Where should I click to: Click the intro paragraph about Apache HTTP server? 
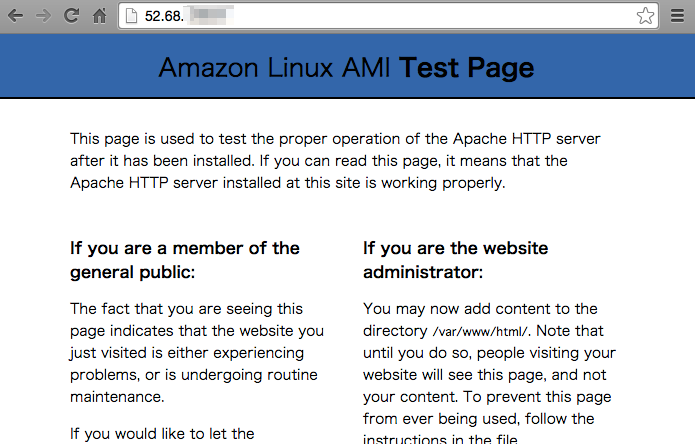pyautogui.click(x=335, y=160)
